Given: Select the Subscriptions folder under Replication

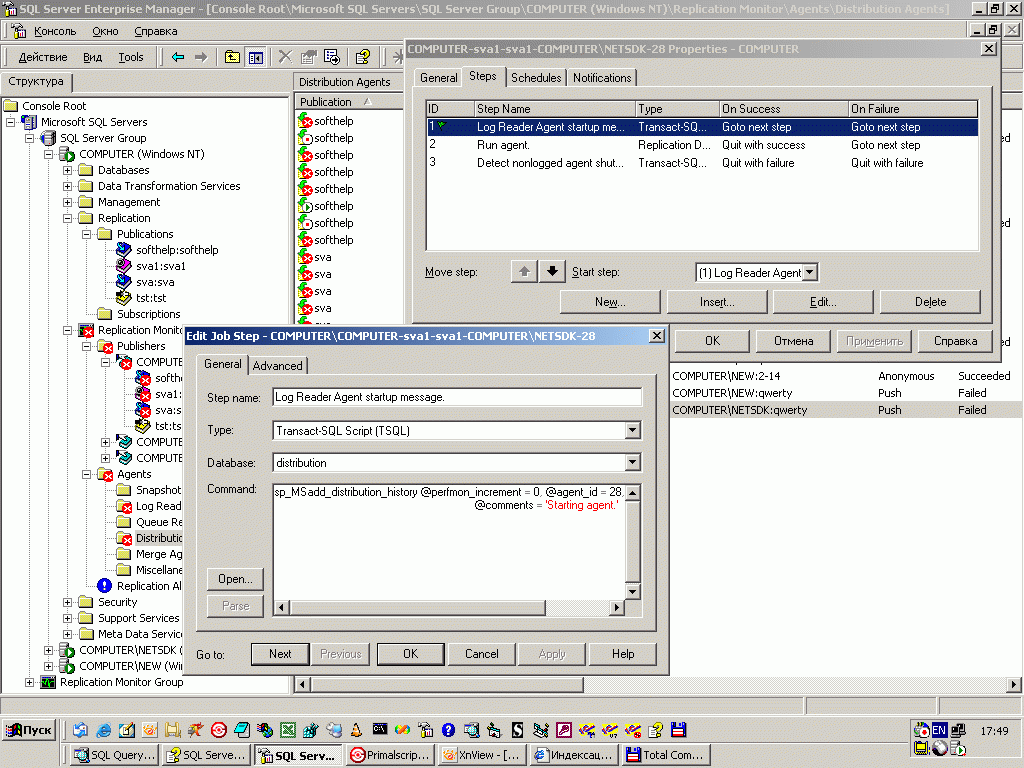Looking at the screenshot, I should coord(148,314).
